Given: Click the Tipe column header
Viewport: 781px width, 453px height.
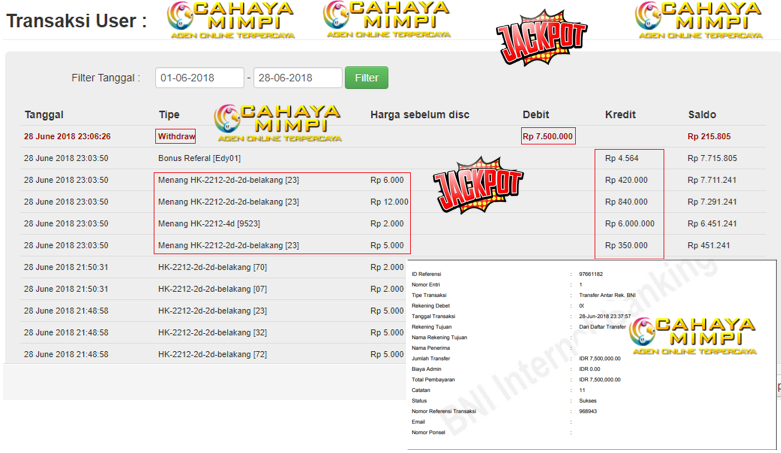Looking at the screenshot, I should click(x=169, y=115).
